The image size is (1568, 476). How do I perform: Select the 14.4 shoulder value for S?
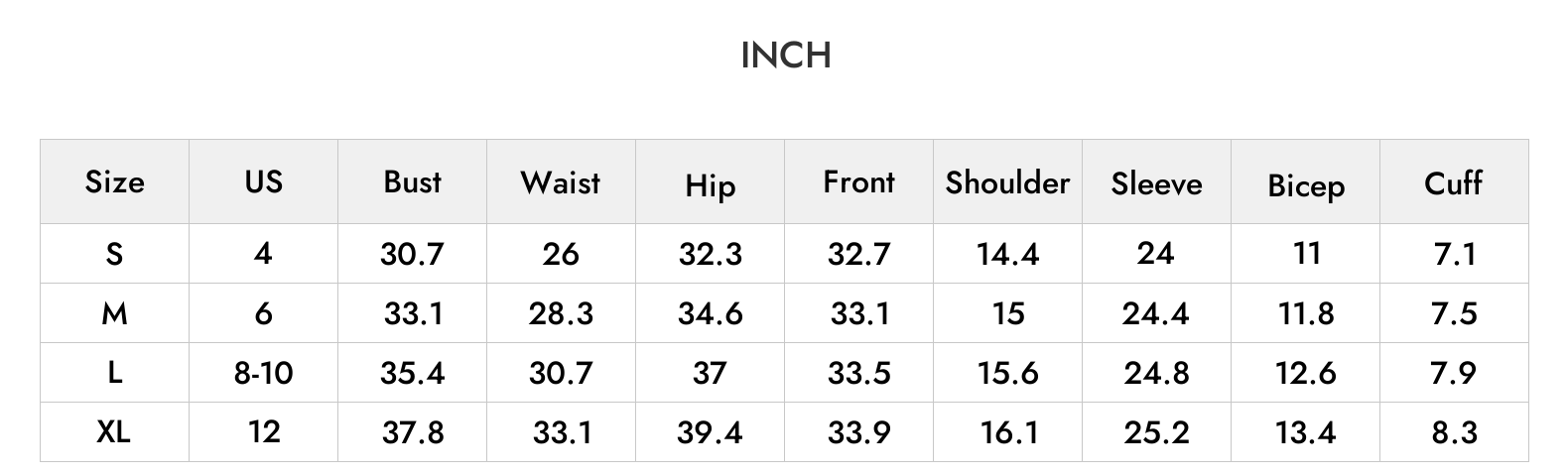click(x=1007, y=254)
